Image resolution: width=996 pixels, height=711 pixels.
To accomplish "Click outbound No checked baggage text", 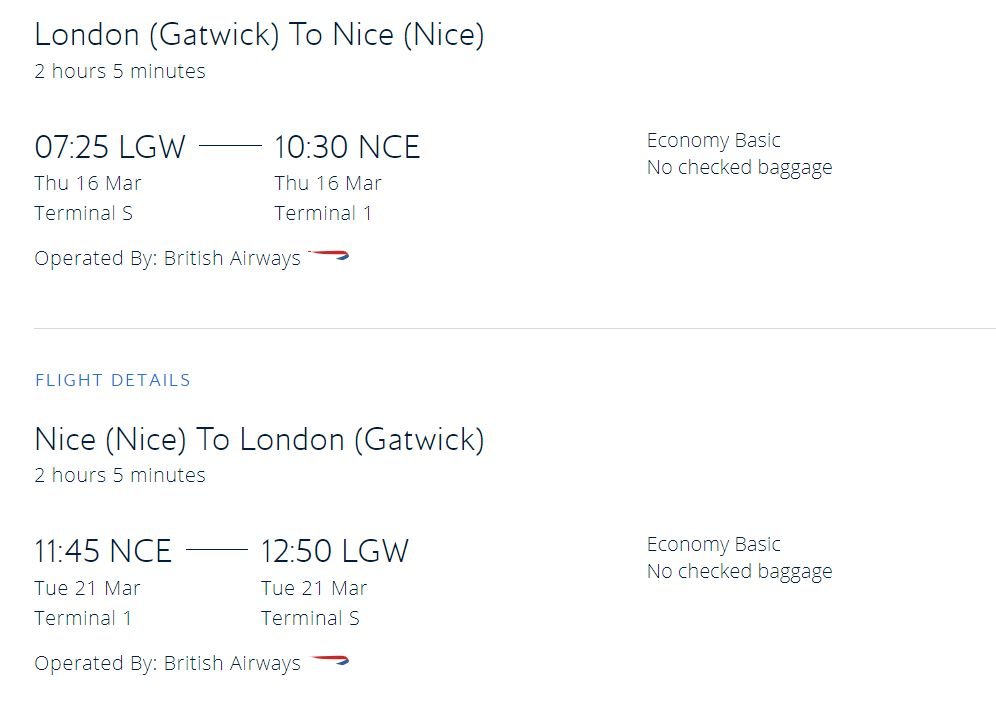I will 739,168.
